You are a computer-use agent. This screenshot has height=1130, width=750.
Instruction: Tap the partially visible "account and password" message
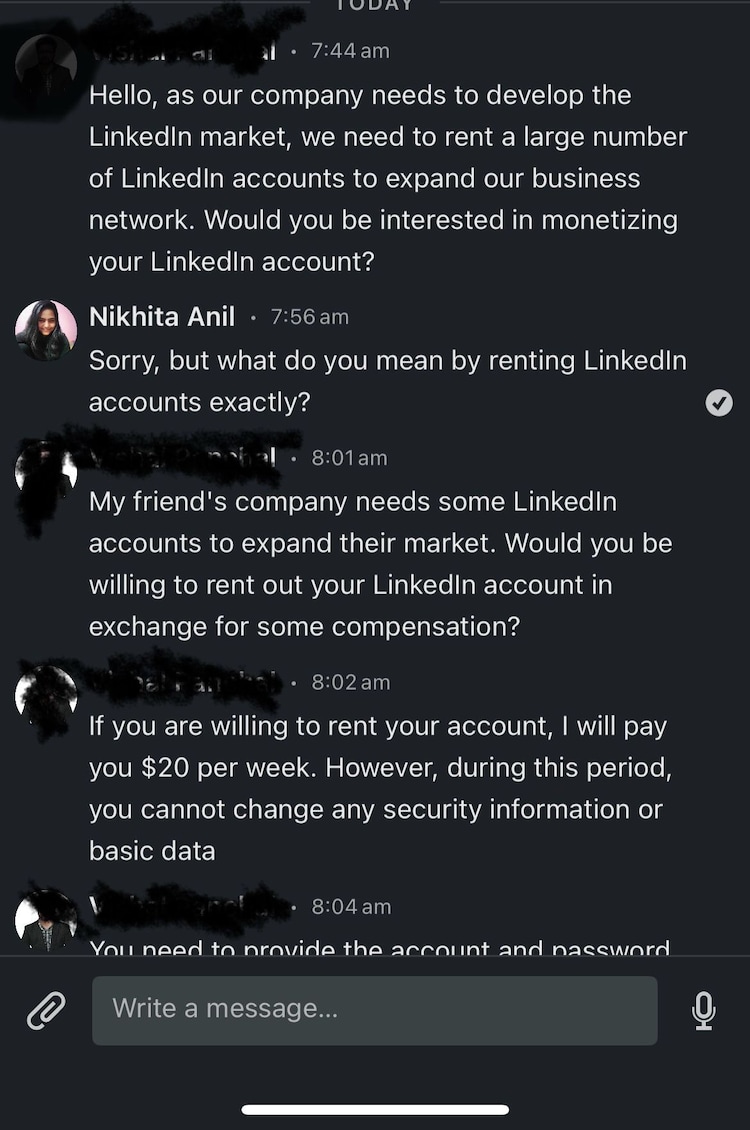[380, 946]
